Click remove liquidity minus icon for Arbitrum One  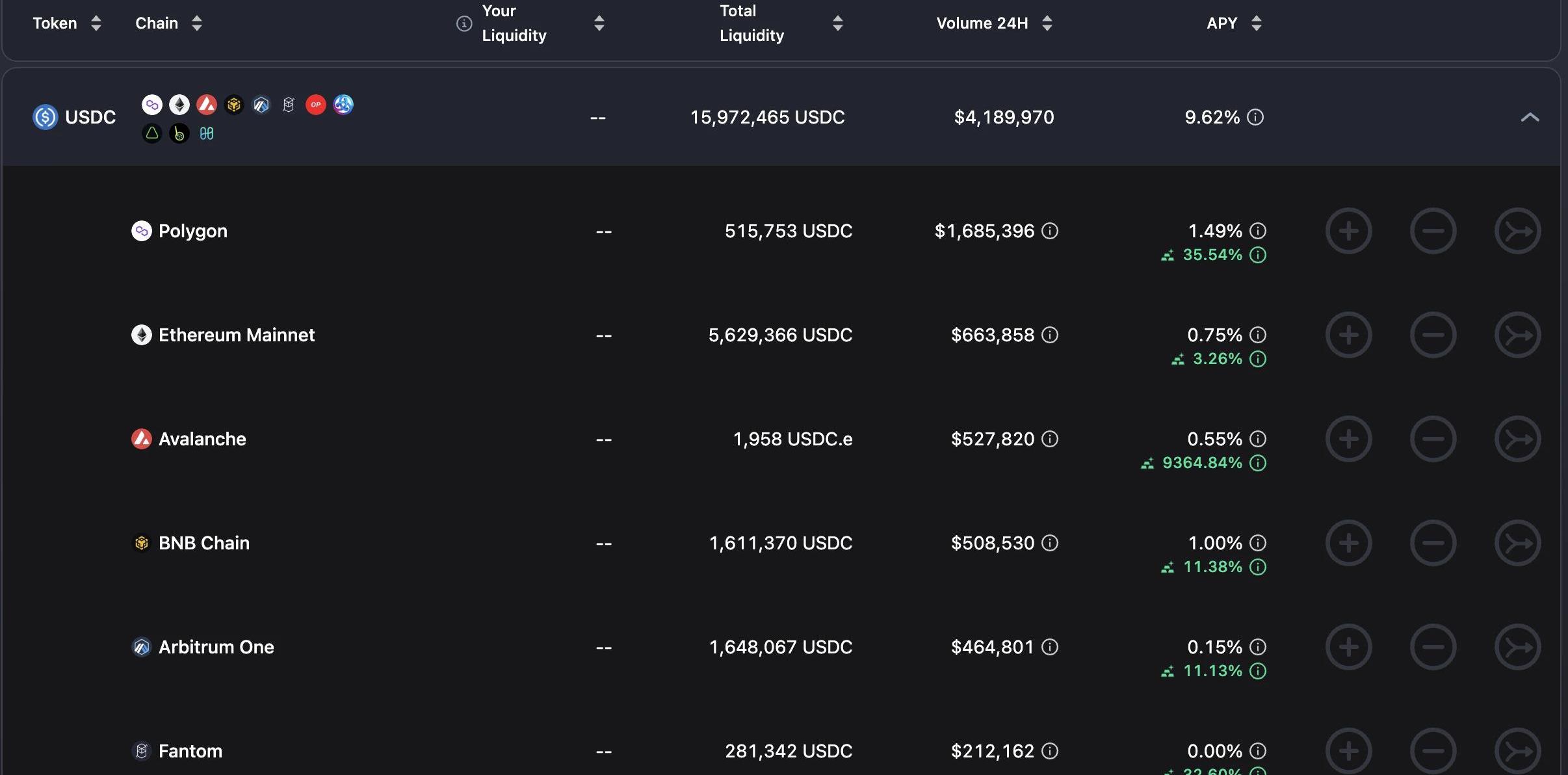coord(1433,647)
